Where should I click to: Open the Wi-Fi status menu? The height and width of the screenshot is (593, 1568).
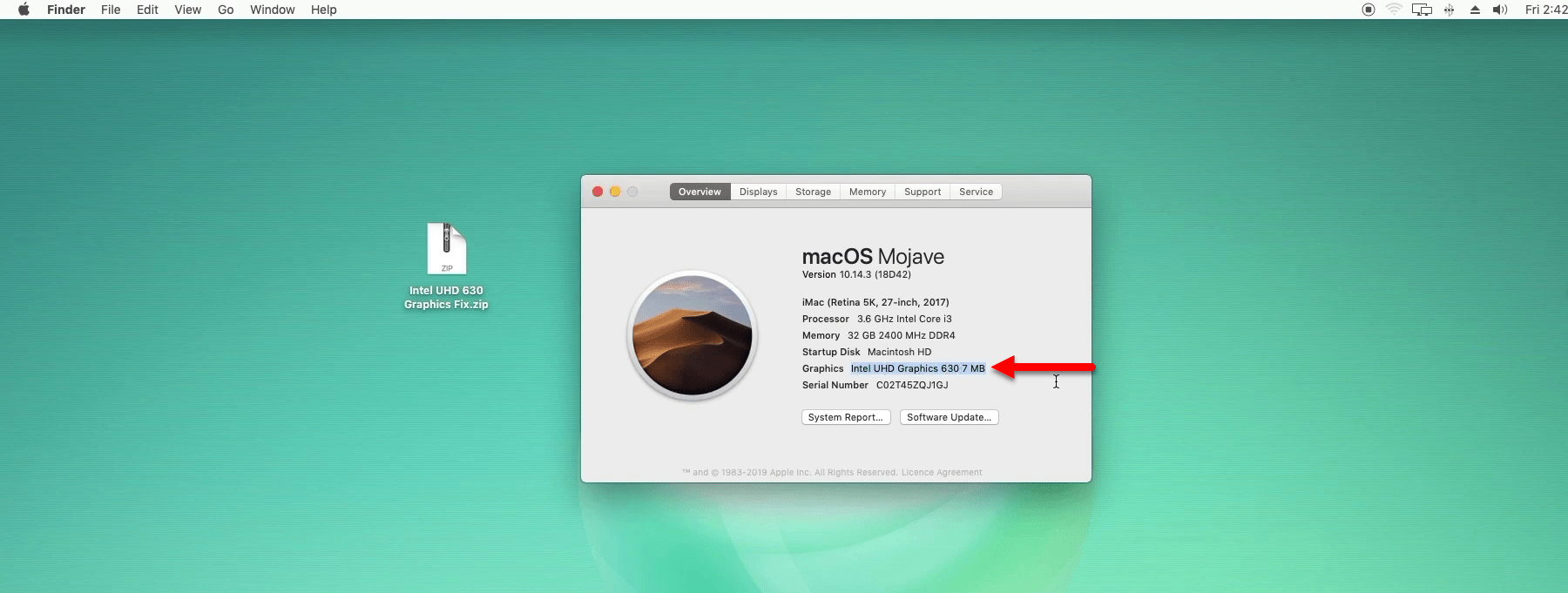(x=1394, y=10)
